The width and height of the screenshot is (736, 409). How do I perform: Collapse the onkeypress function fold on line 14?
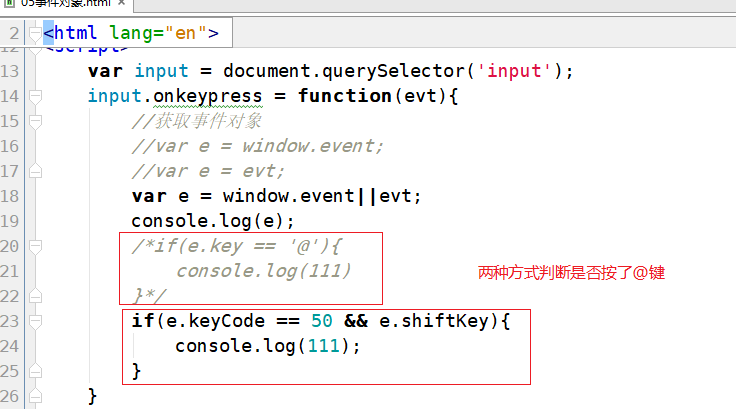(x=35, y=96)
